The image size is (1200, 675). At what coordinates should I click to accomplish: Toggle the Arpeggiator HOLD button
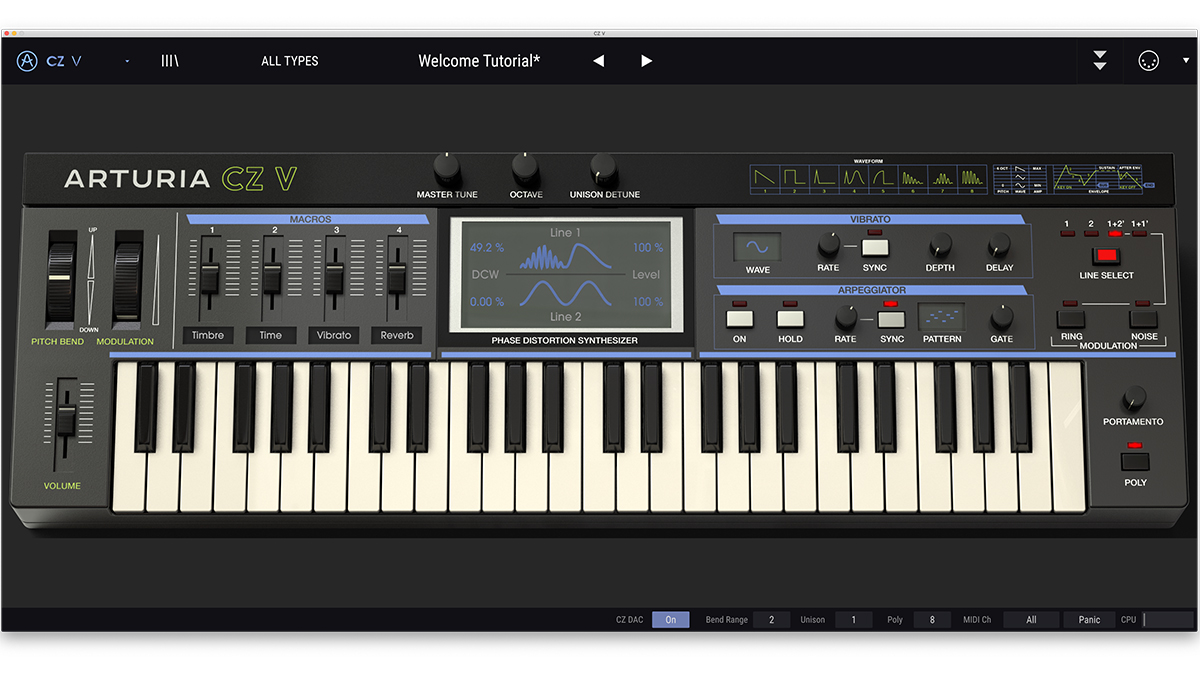coord(790,320)
